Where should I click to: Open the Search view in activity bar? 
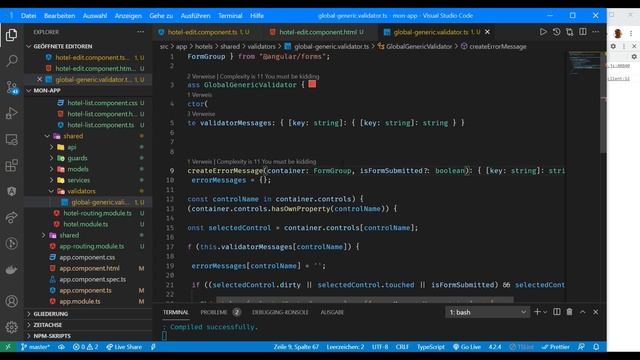click(11, 61)
